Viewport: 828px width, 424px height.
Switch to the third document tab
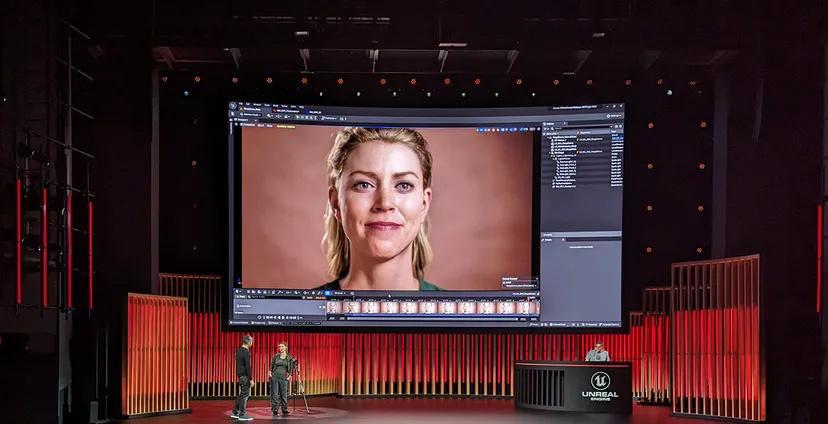pos(315,112)
